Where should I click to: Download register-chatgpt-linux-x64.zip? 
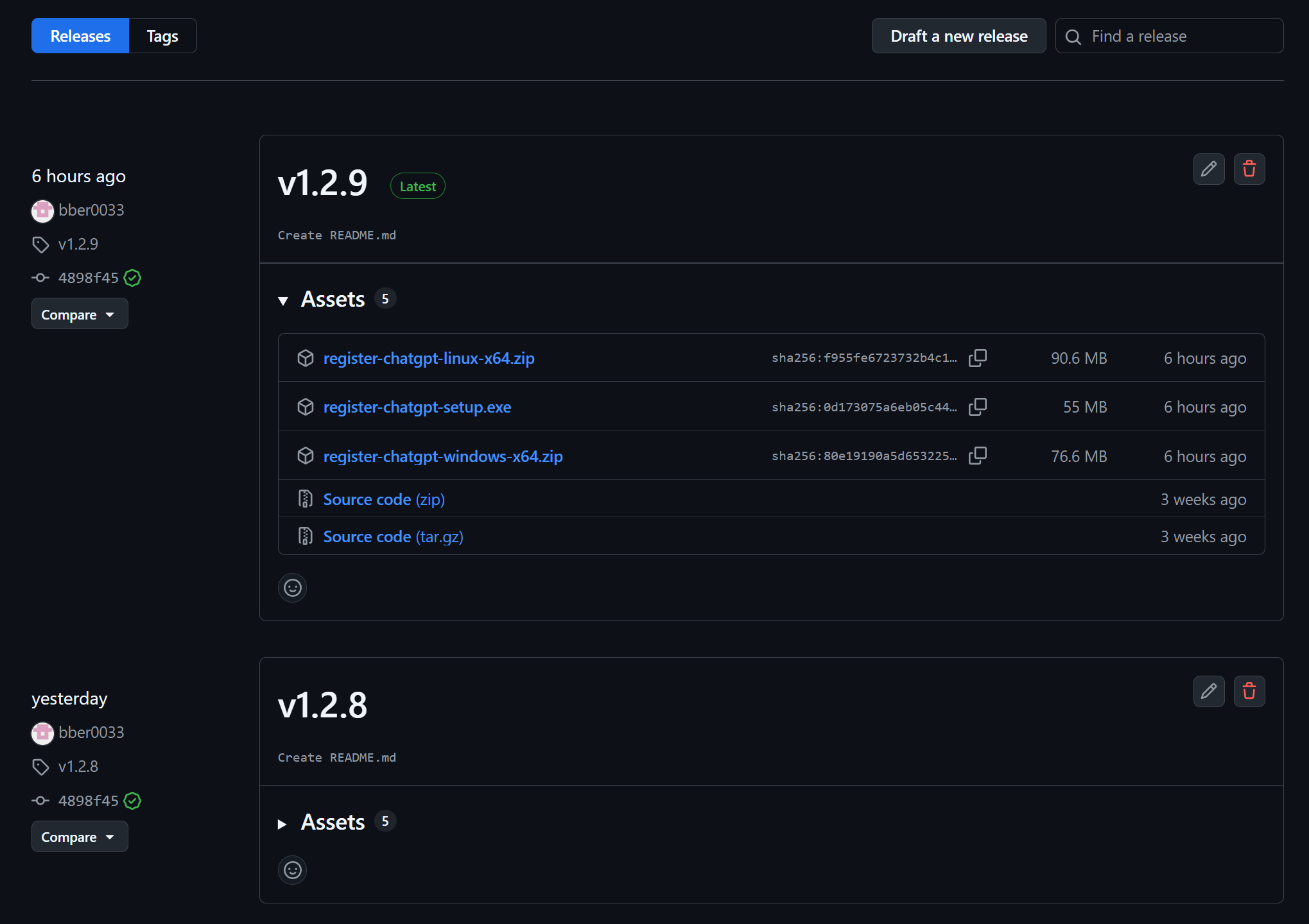pos(429,358)
